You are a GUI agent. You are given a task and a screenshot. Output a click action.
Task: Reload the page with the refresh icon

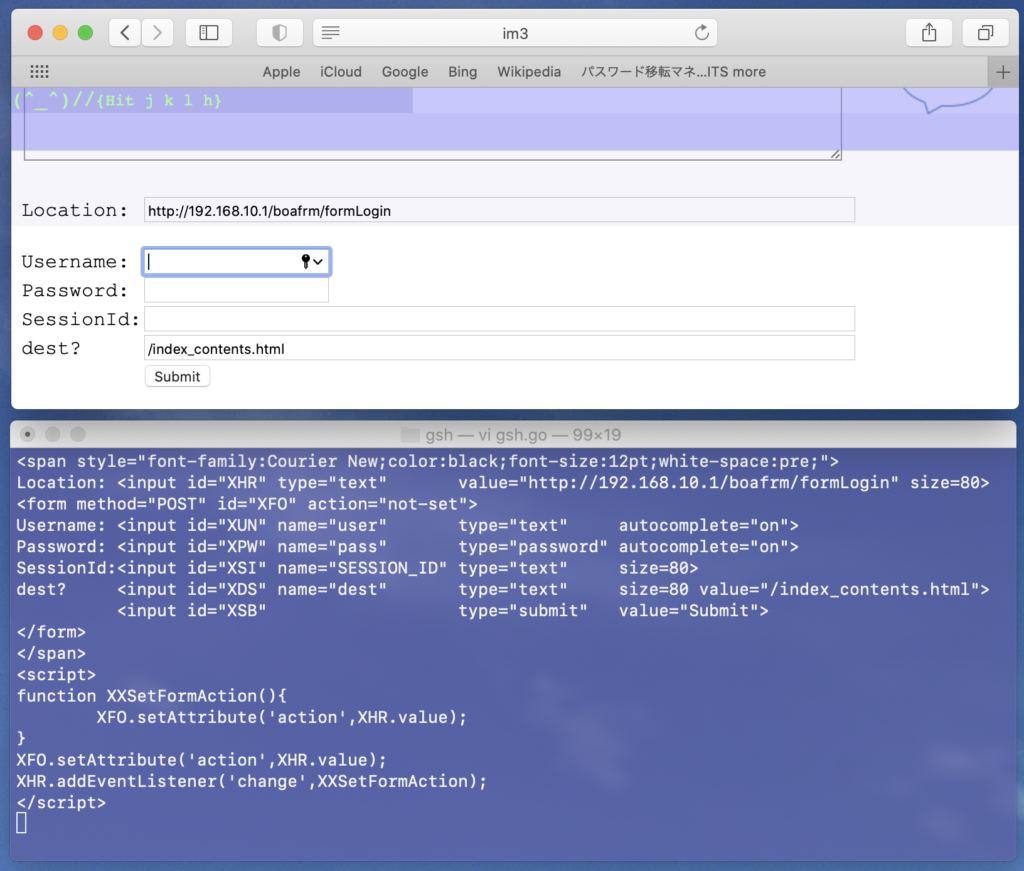click(701, 33)
